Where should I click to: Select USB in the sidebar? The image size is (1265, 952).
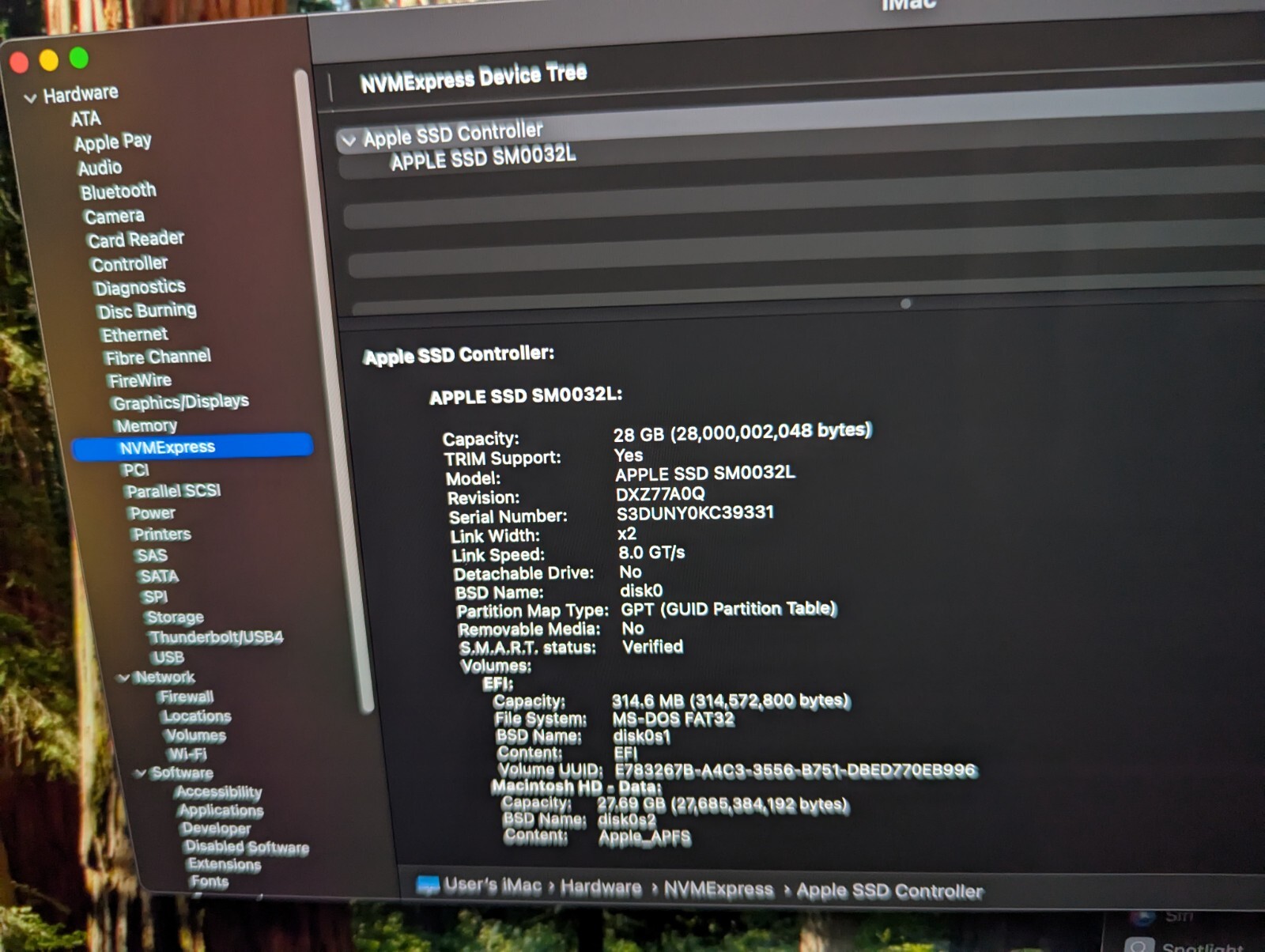pyautogui.click(x=168, y=657)
